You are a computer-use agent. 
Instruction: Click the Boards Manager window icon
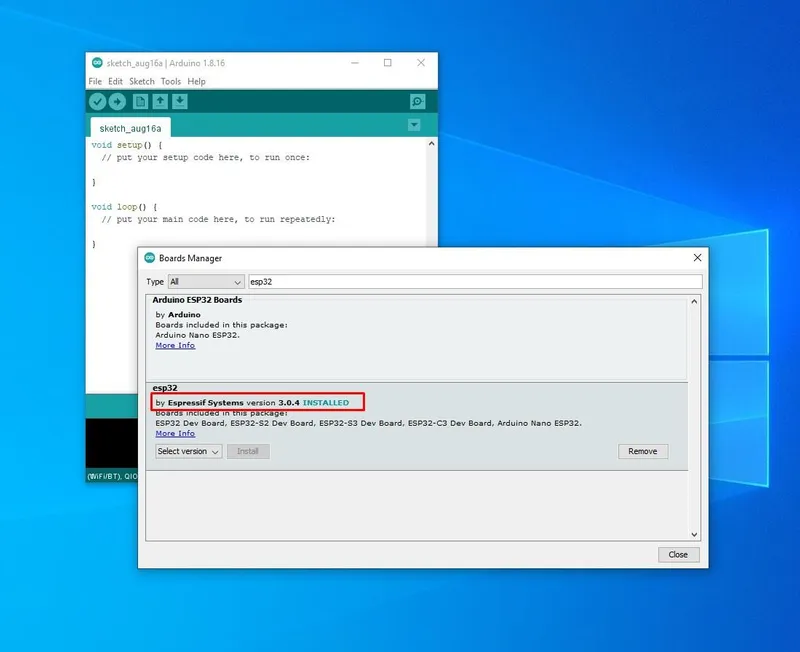148,258
